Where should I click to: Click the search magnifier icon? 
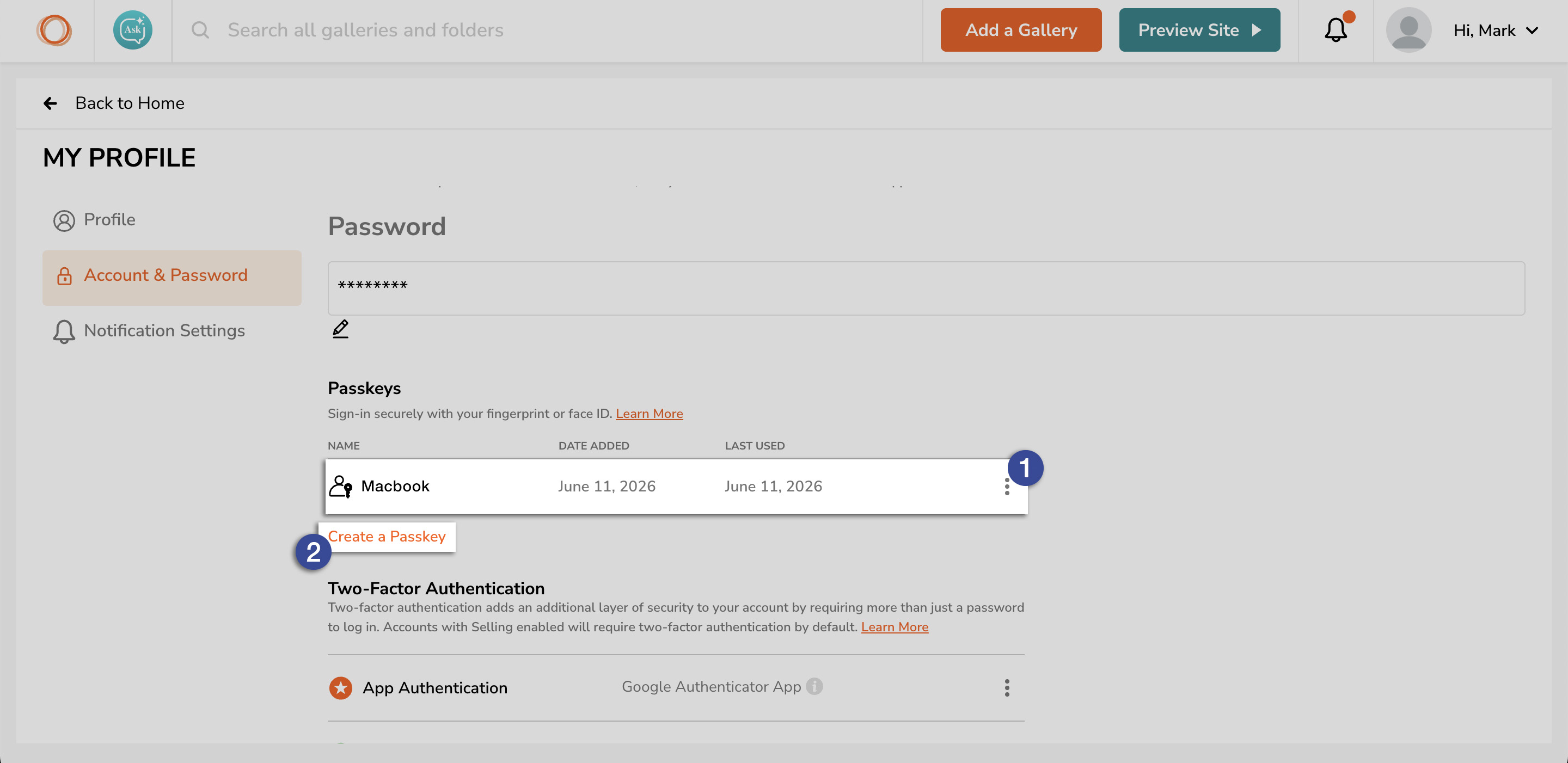200,30
